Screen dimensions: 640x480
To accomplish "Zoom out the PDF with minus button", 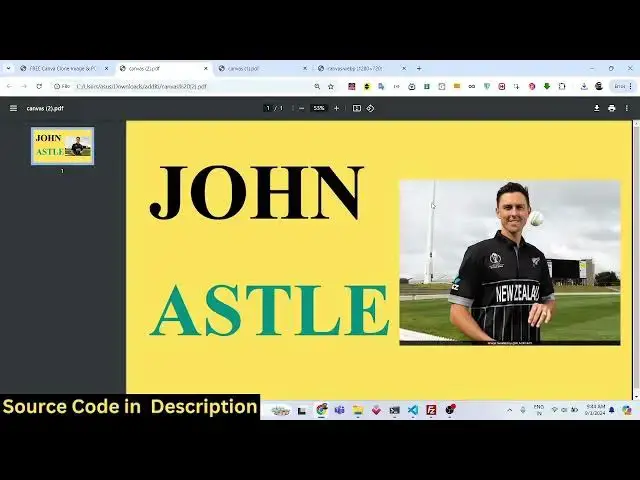I will pos(302,108).
